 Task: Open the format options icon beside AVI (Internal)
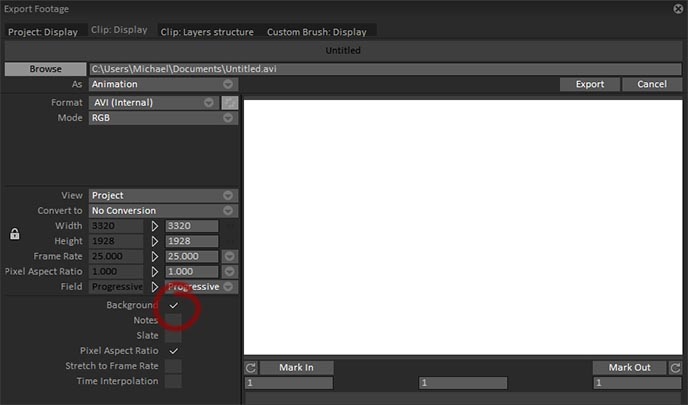(229, 103)
